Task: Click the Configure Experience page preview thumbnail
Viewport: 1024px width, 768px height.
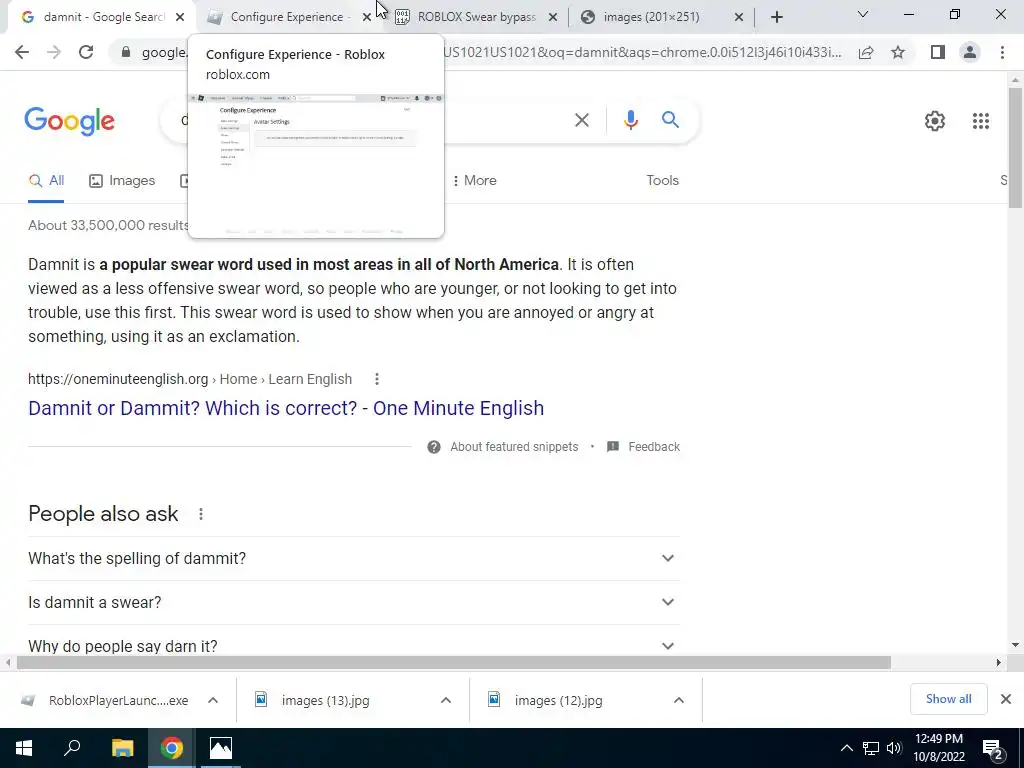Action: (316, 165)
